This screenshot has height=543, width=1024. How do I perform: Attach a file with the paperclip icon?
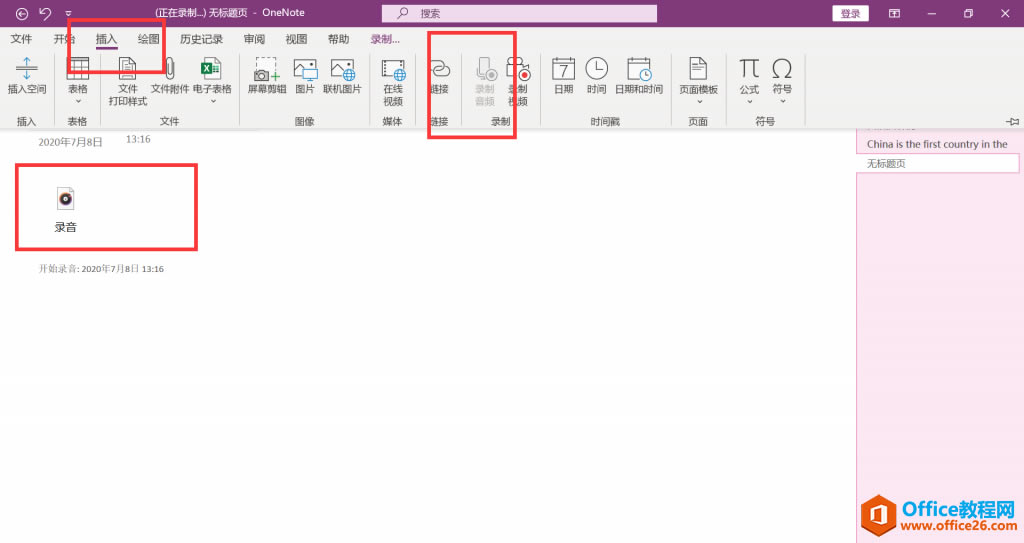click(x=170, y=69)
